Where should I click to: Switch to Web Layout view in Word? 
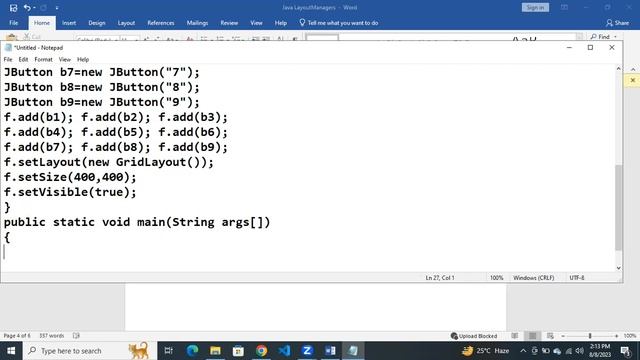pos(550,336)
